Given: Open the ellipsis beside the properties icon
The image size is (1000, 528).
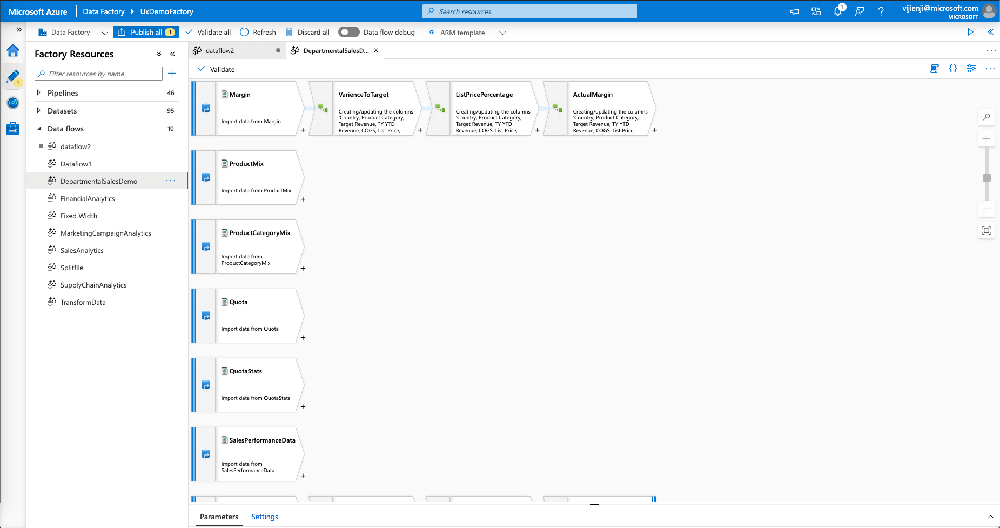Looking at the screenshot, I should [x=990, y=68].
